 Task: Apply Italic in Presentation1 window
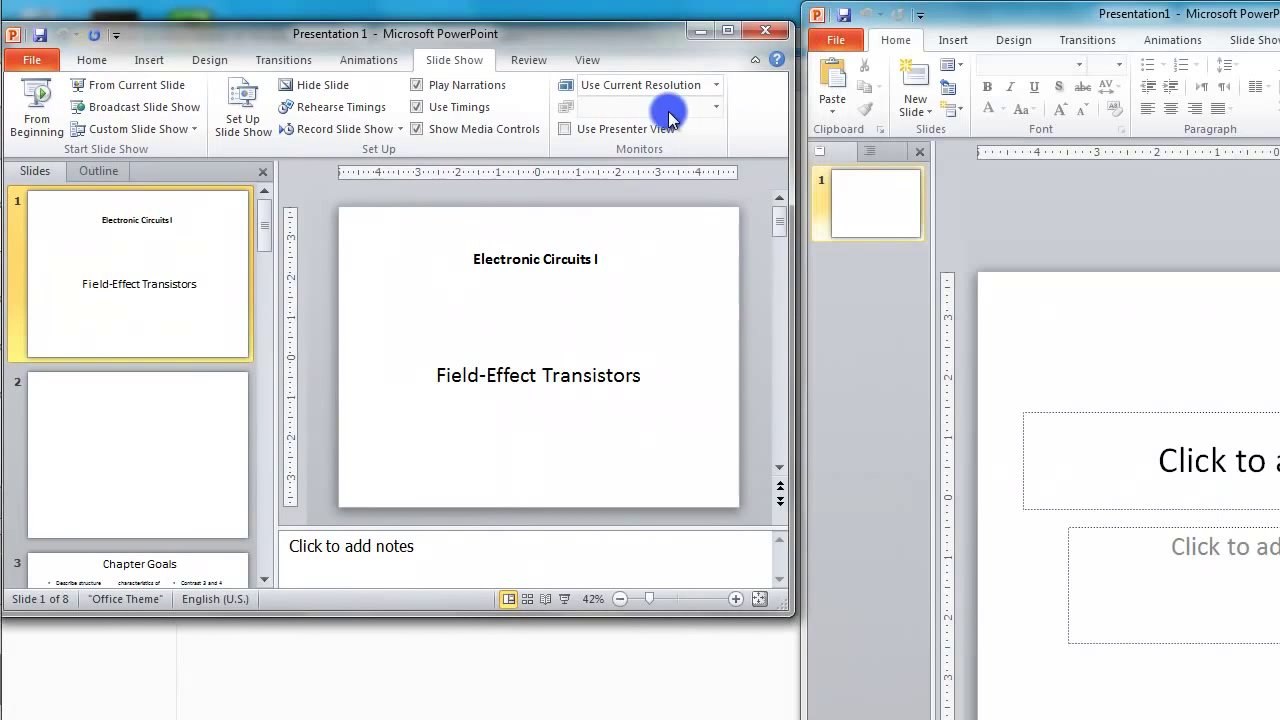click(x=1010, y=87)
